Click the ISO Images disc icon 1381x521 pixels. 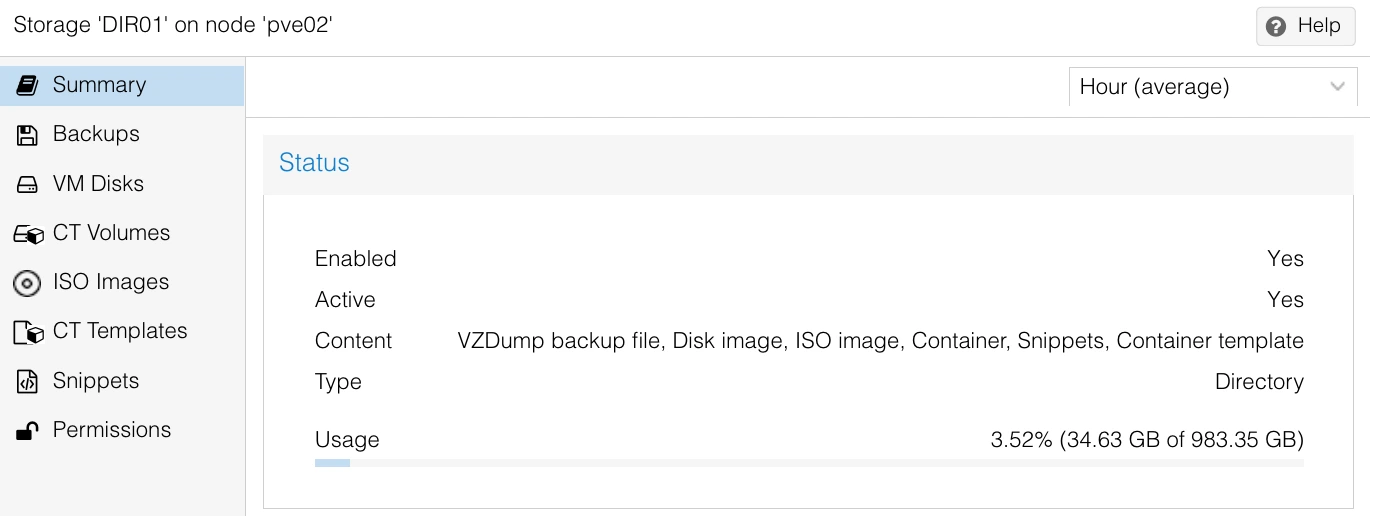point(27,283)
